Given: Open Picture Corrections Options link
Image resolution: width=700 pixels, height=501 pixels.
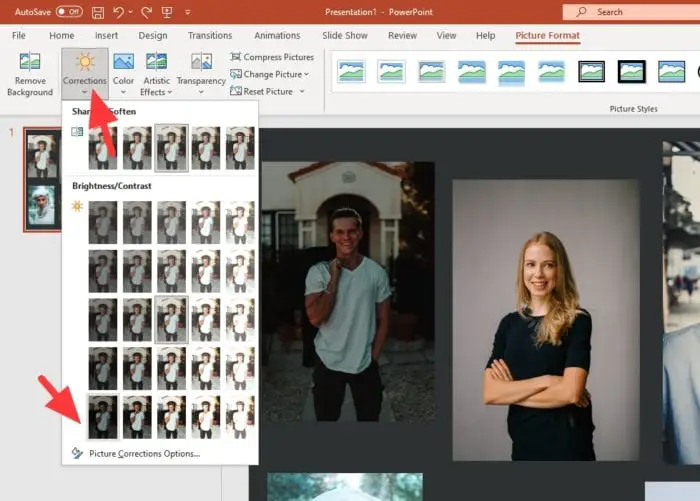Looking at the screenshot, I should click(143, 453).
